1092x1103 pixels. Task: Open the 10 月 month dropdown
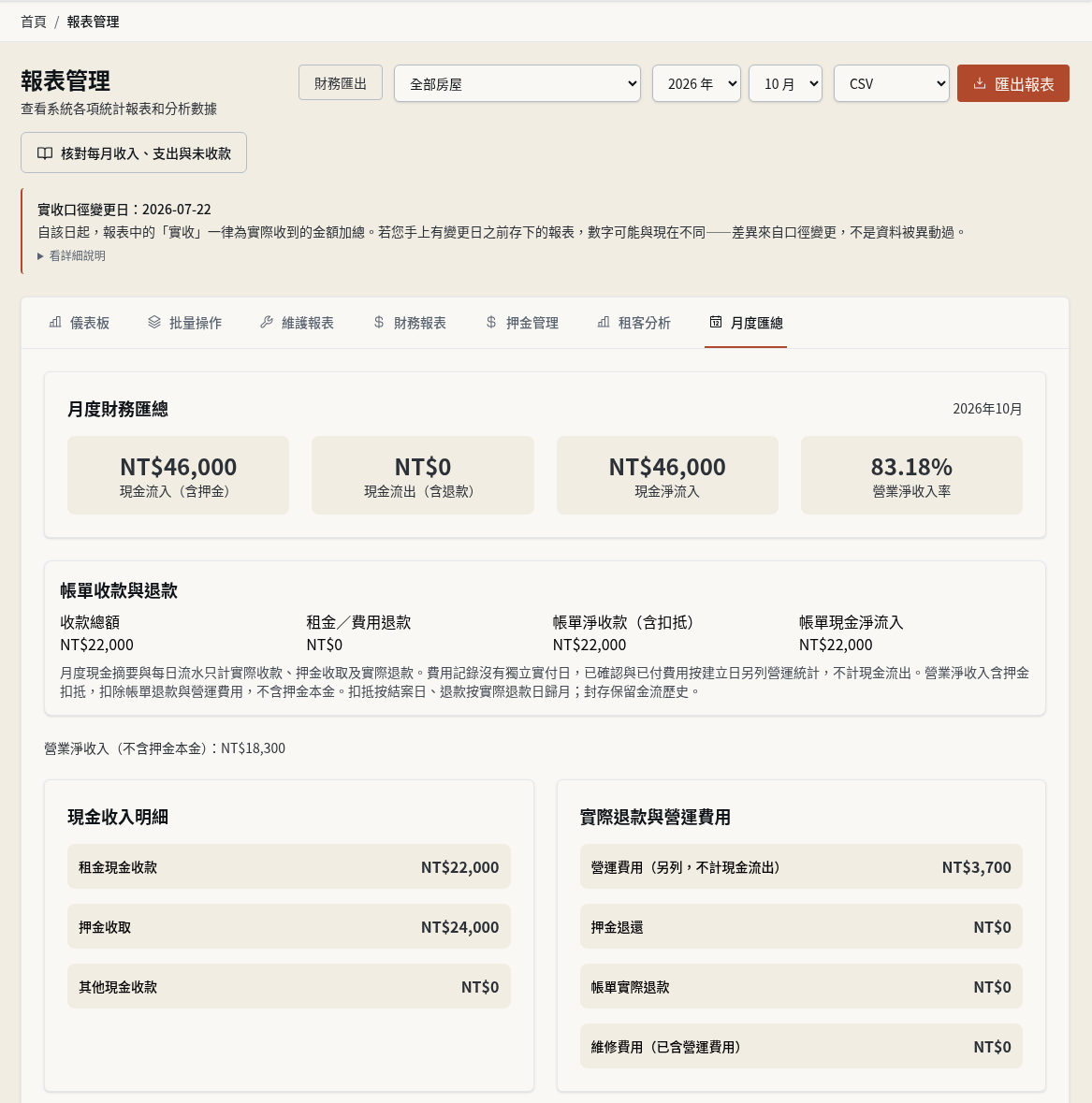pyautogui.click(x=785, y=83)
